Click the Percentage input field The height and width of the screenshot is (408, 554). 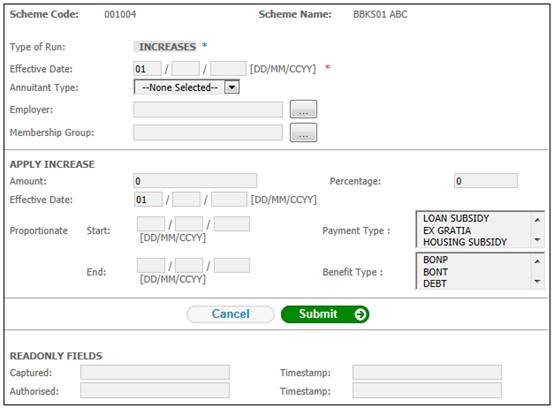pyautogui.click(x=485, y=181)
